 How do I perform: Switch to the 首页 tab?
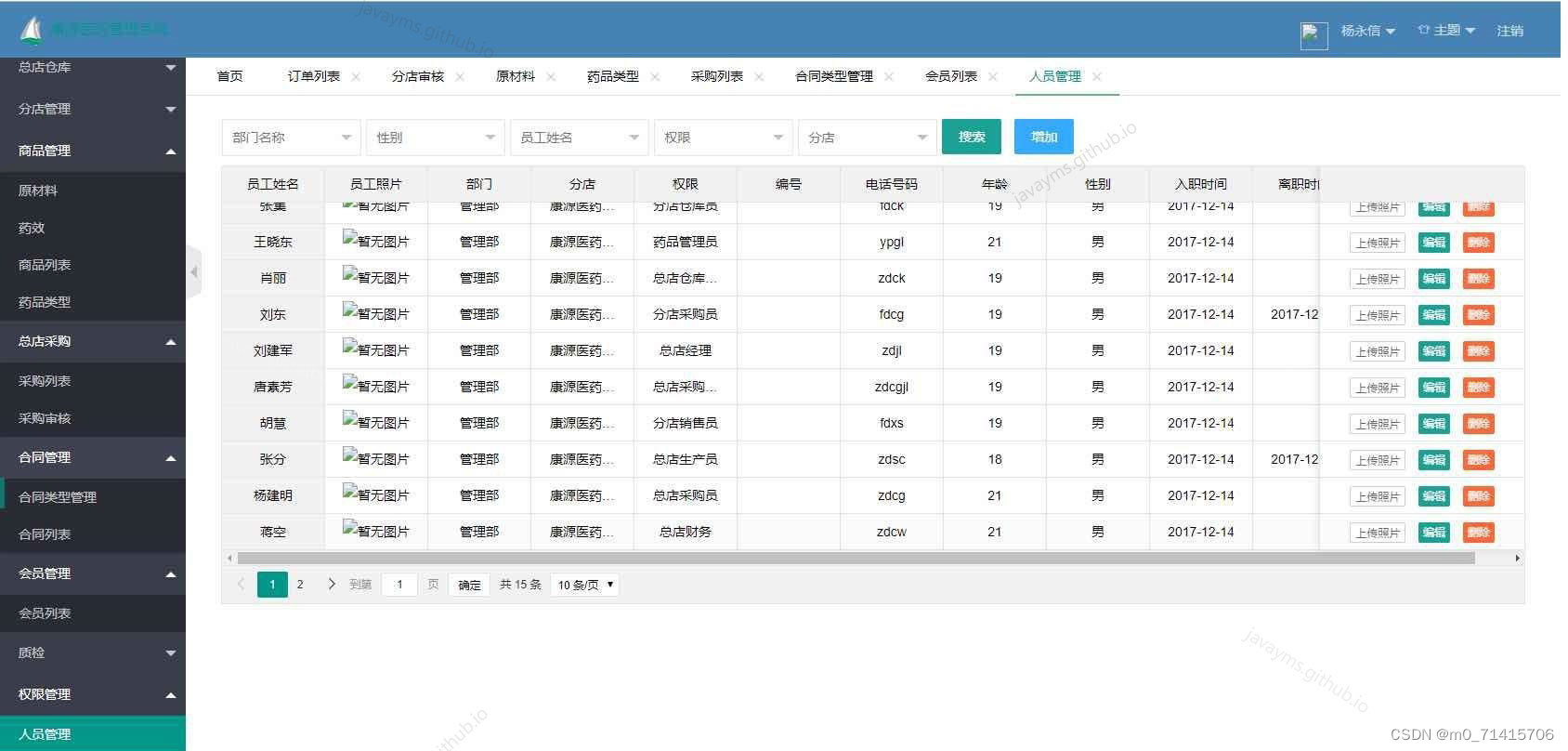(229, 76)
